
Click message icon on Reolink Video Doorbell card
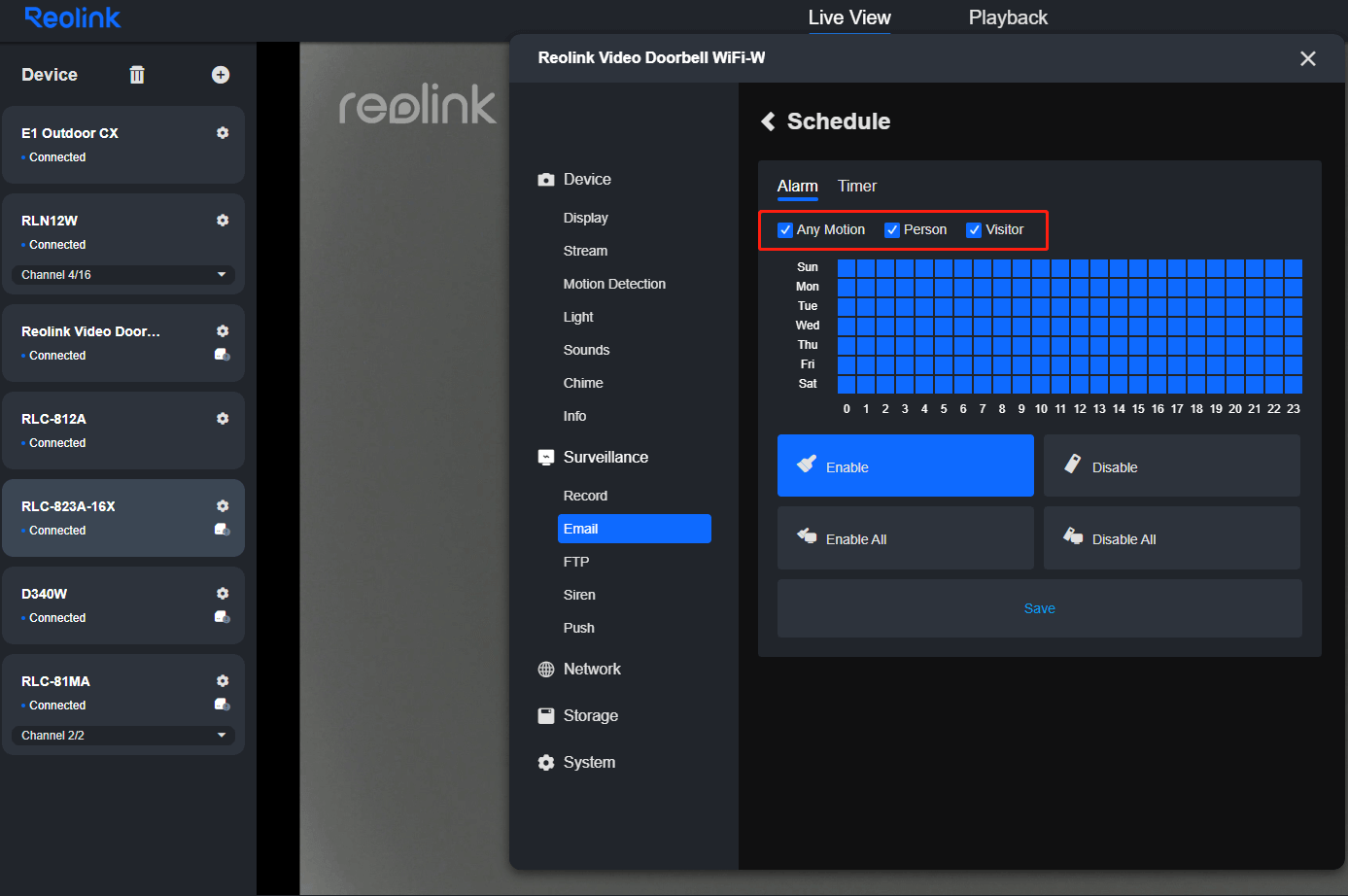pyautogui.click(x=223, y=355)
